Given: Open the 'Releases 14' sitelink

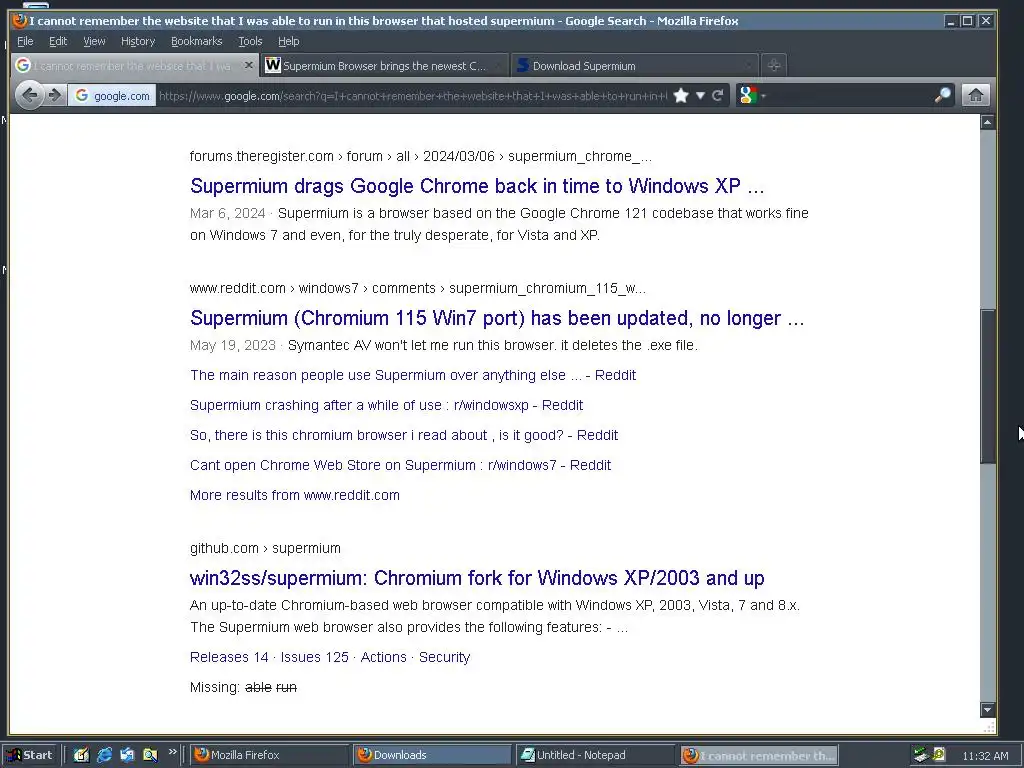Looking at the screenshot, I should point(229,657).
